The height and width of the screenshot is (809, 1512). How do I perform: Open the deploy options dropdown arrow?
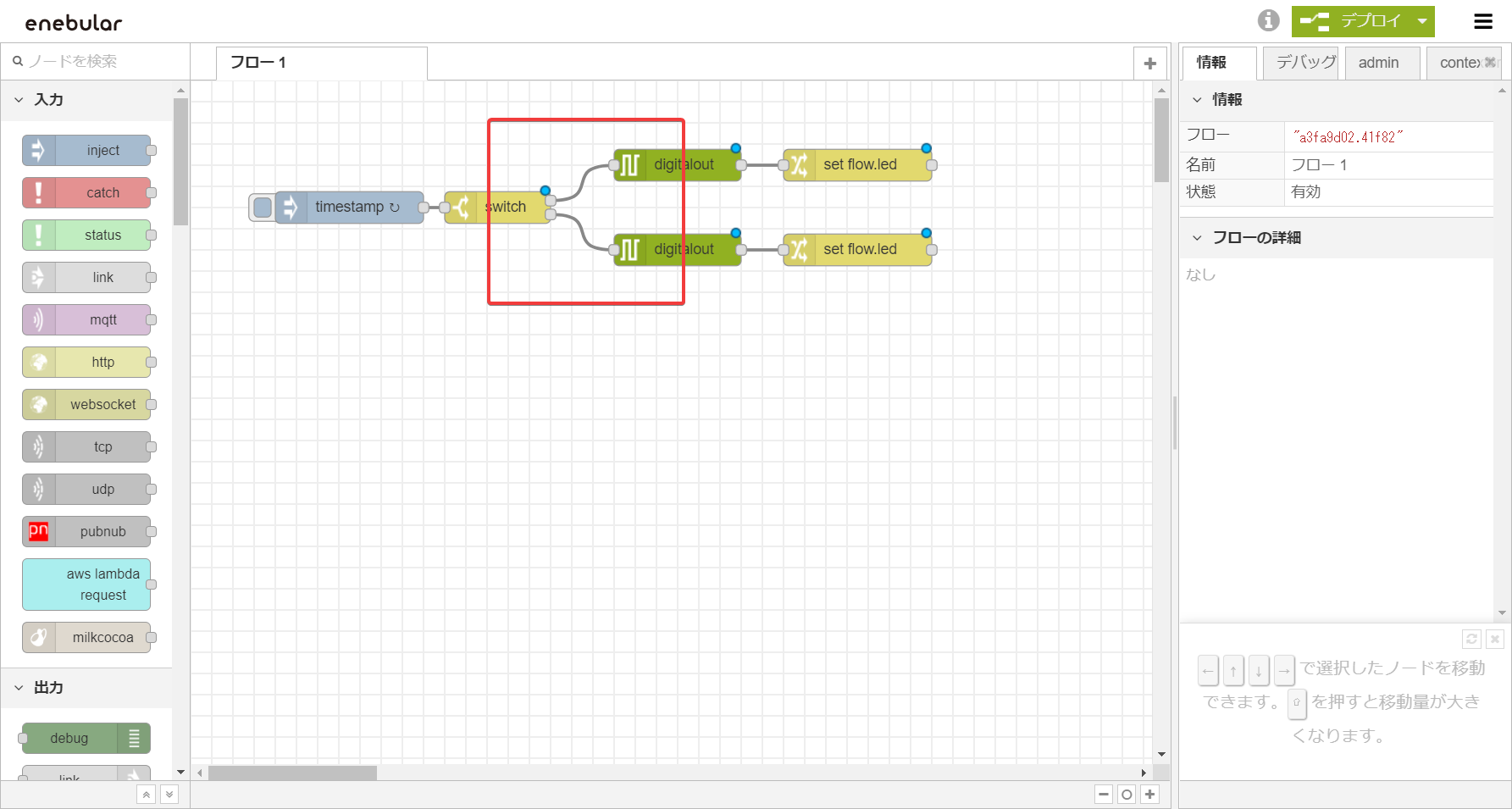(x=1422, y=21)
